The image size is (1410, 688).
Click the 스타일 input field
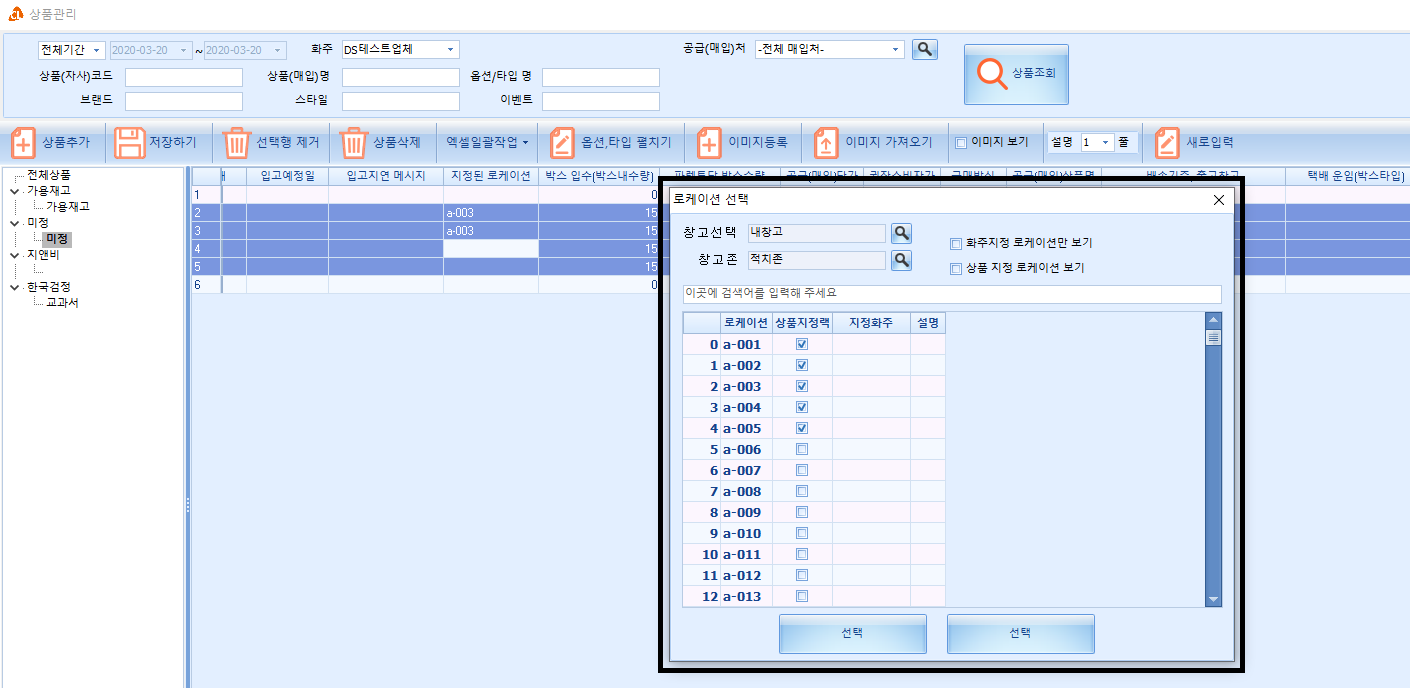[x=400, y=101]
